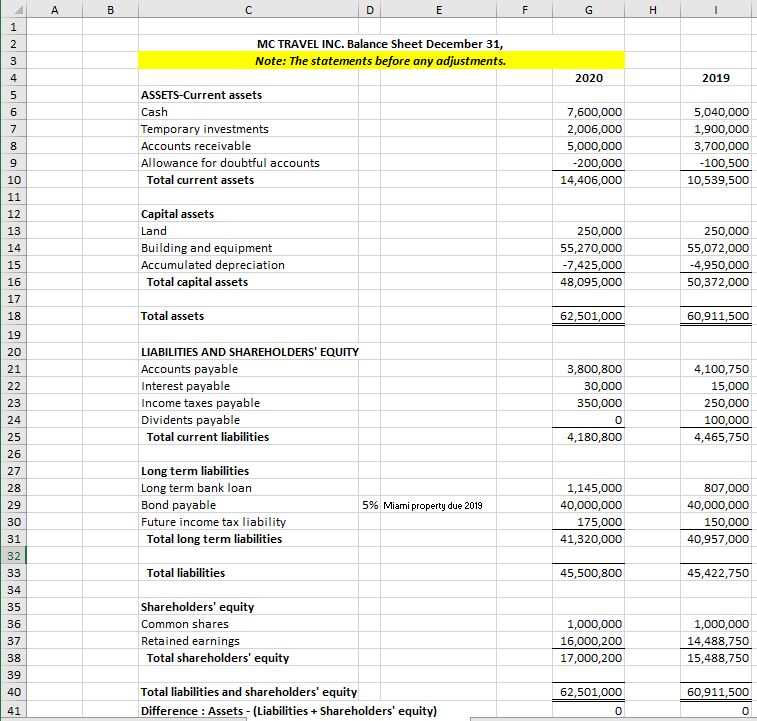
Task: Select 2020 Long term bank loan 1,145,000
Action: click(589, 488)
